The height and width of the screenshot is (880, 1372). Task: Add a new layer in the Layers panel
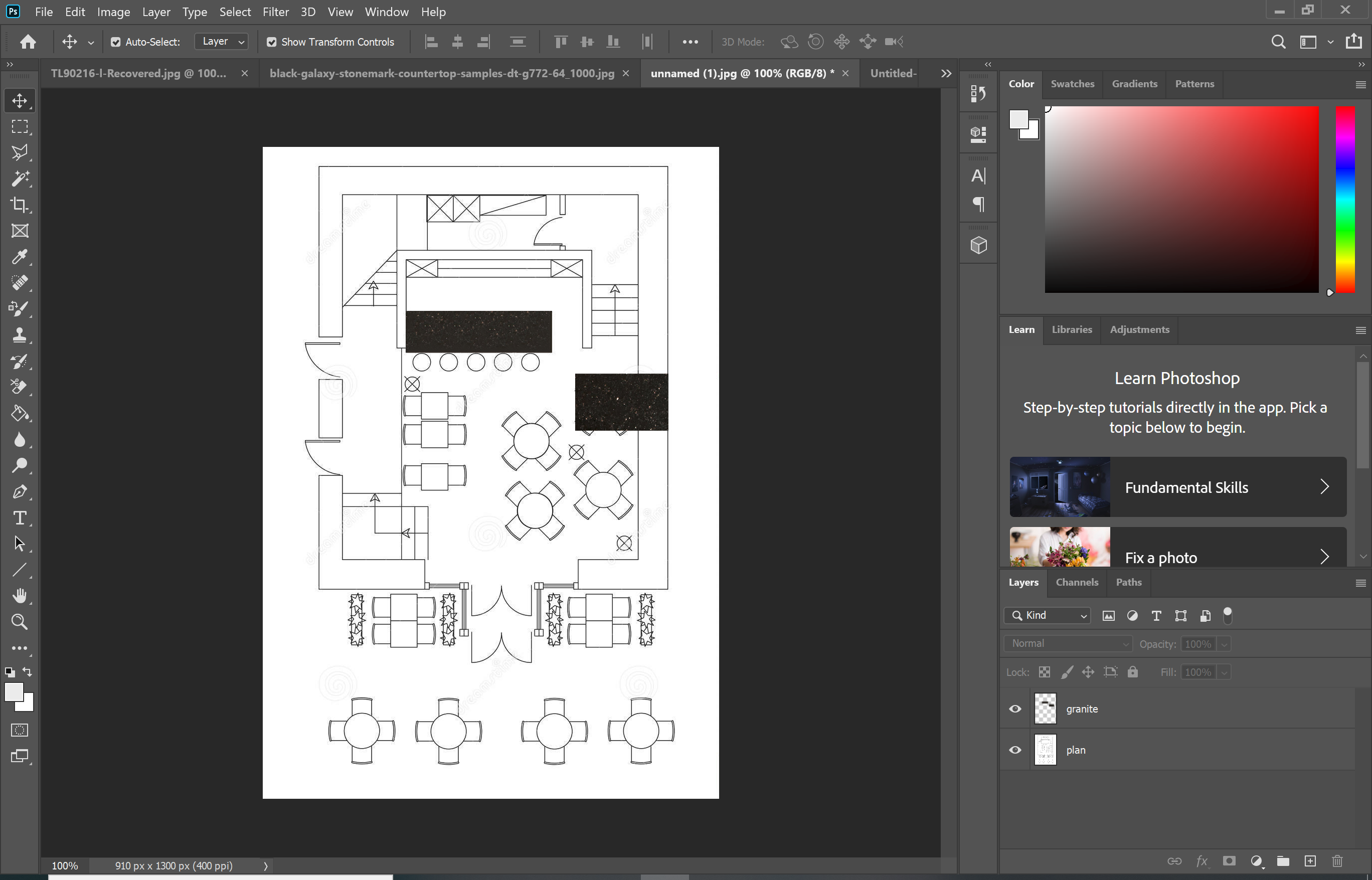pos(1310,860)
